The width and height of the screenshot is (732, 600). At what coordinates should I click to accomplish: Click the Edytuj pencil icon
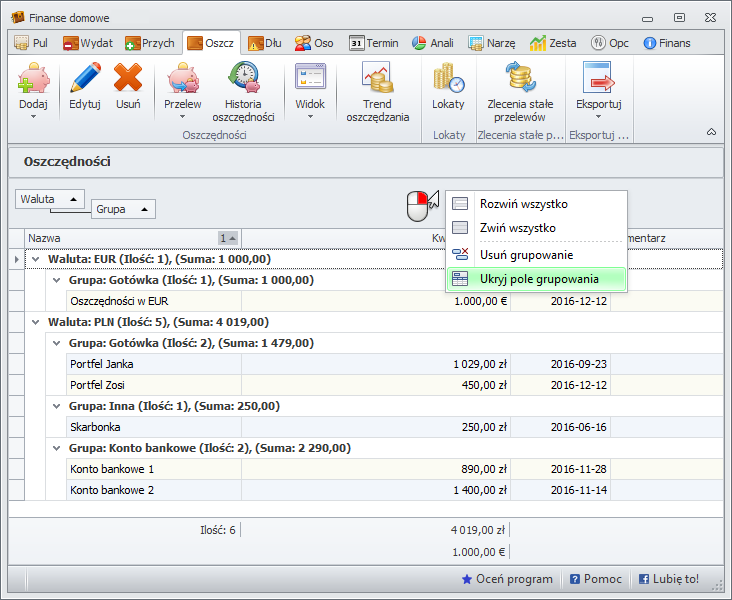pyautogui.click(x=85, y=78)
